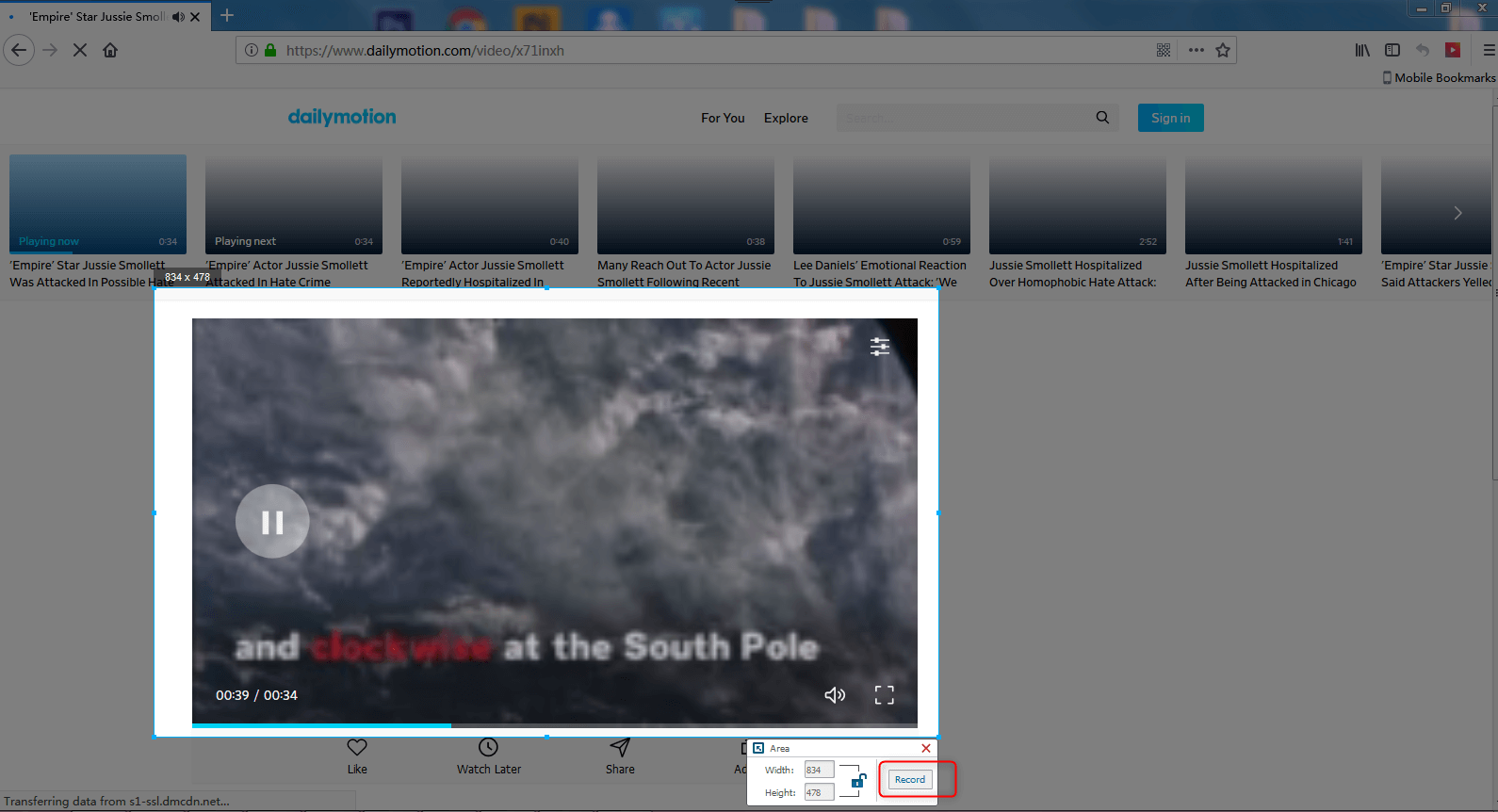Open the For You section
The height and width of the screenshot is (812, 1498).
tap(723, 118)
